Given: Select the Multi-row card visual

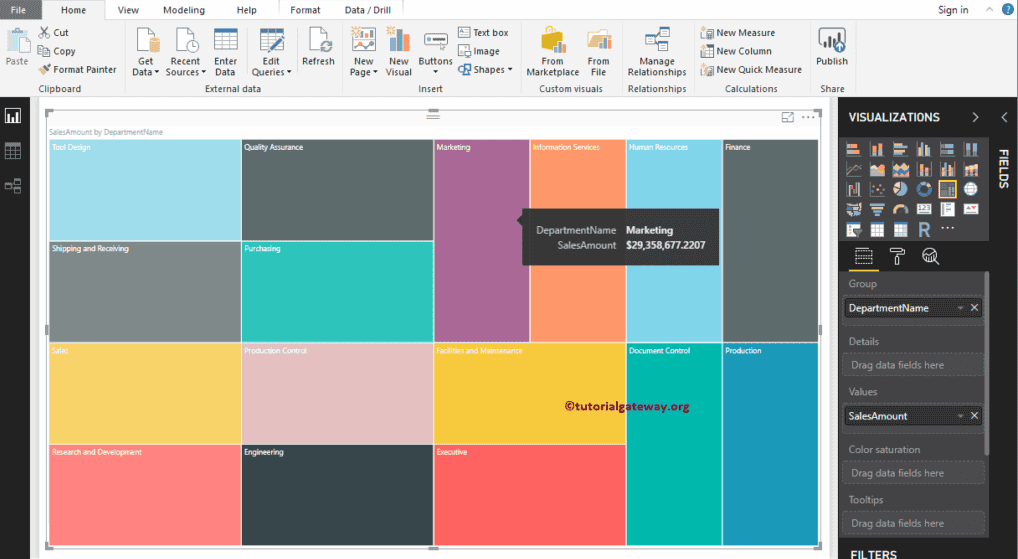Looking at the screenshot, I should tap(947, 209).
